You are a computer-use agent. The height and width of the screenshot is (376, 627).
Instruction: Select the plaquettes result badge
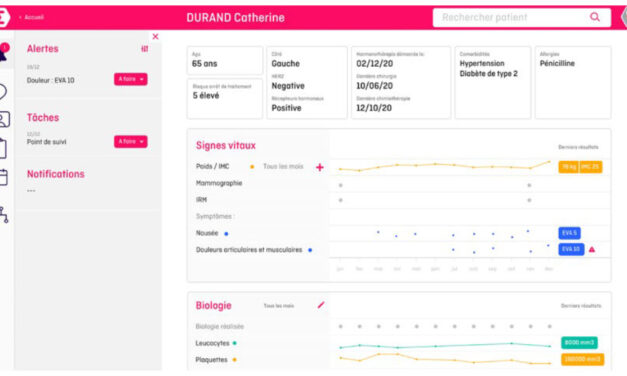(582, 359)
